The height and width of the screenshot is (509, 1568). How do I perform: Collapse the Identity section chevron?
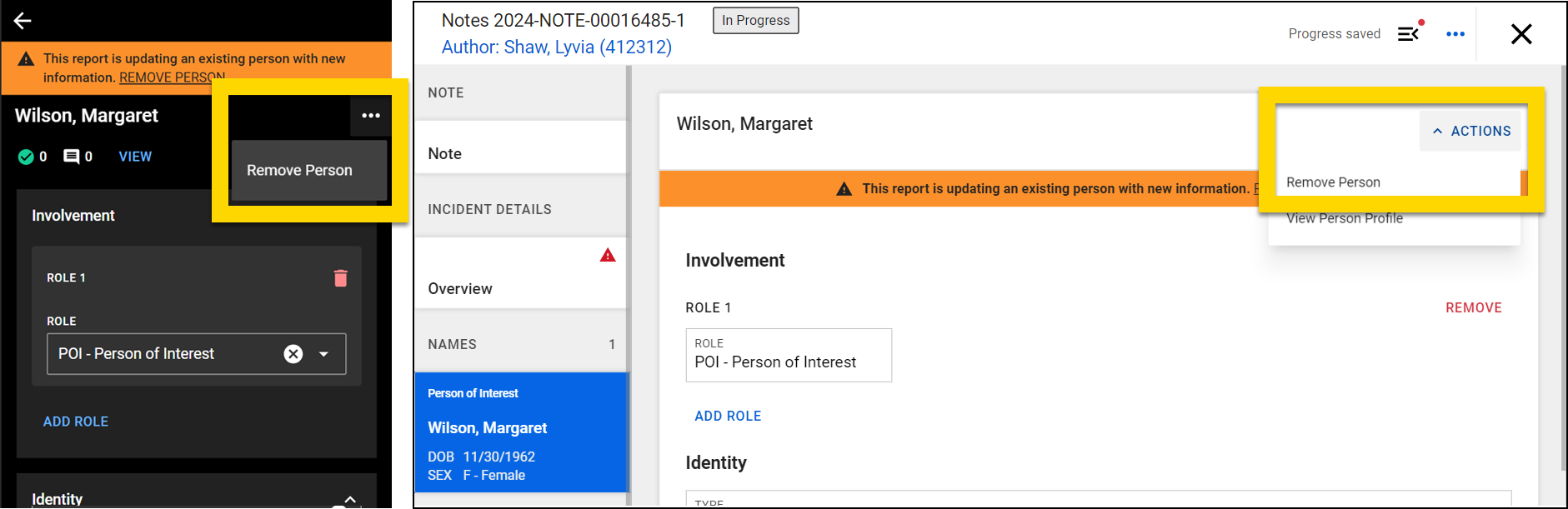[350, 499]
